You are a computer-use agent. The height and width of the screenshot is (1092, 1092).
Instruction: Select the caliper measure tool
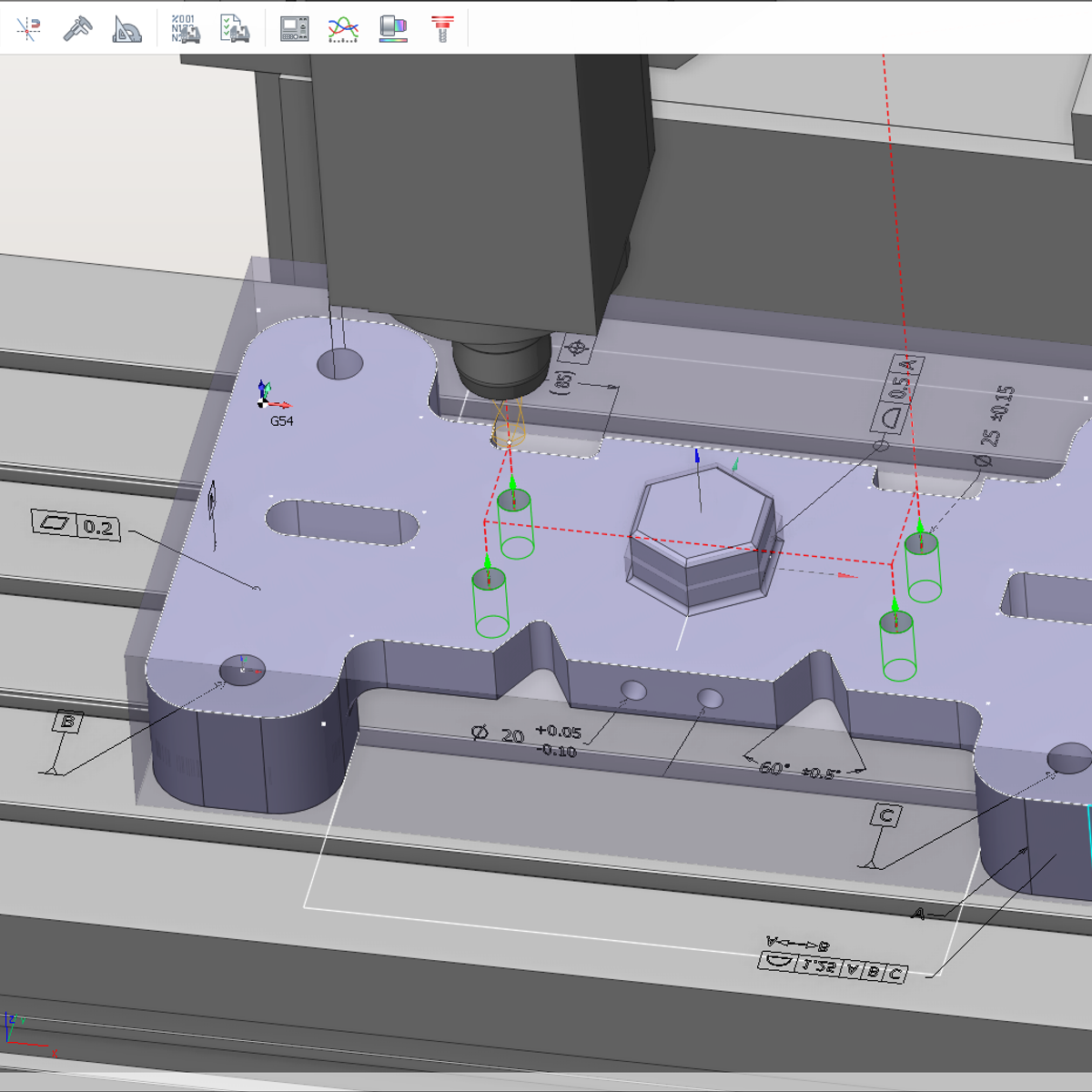point(77,29)
